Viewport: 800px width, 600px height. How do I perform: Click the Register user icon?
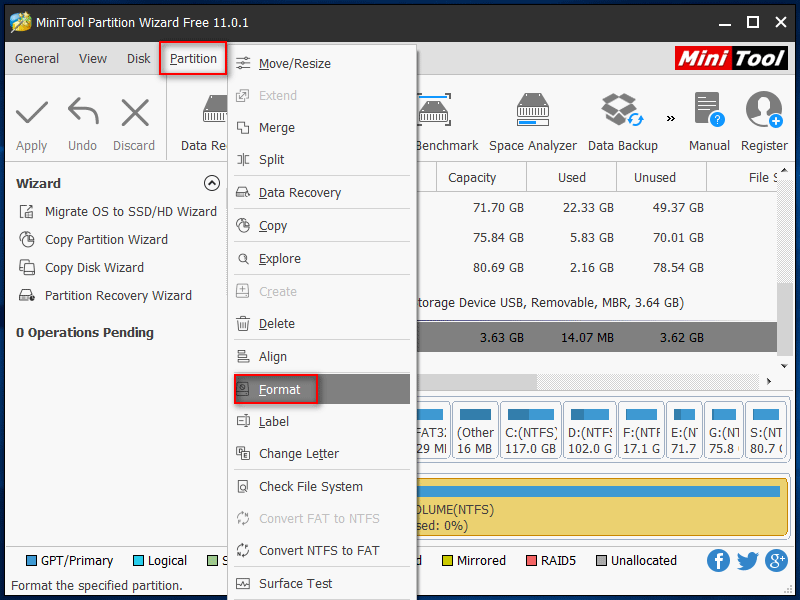tap(764, 109)
